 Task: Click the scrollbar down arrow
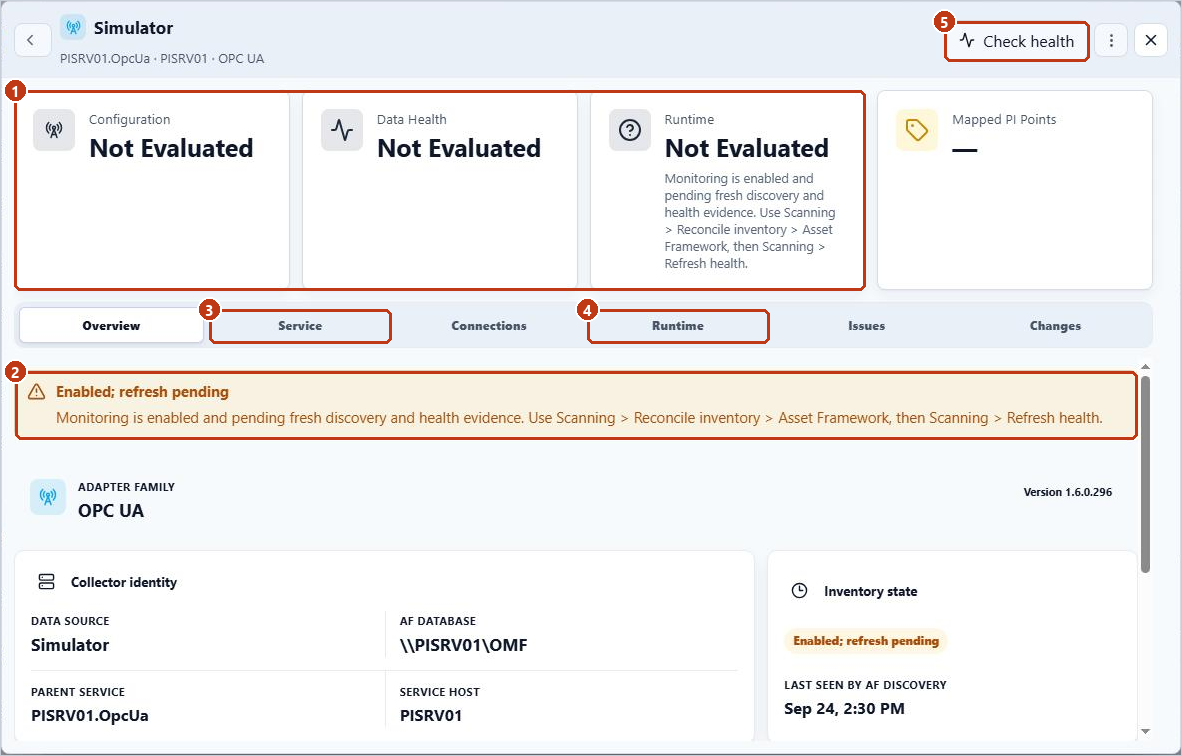click(x=1145, y=731)
